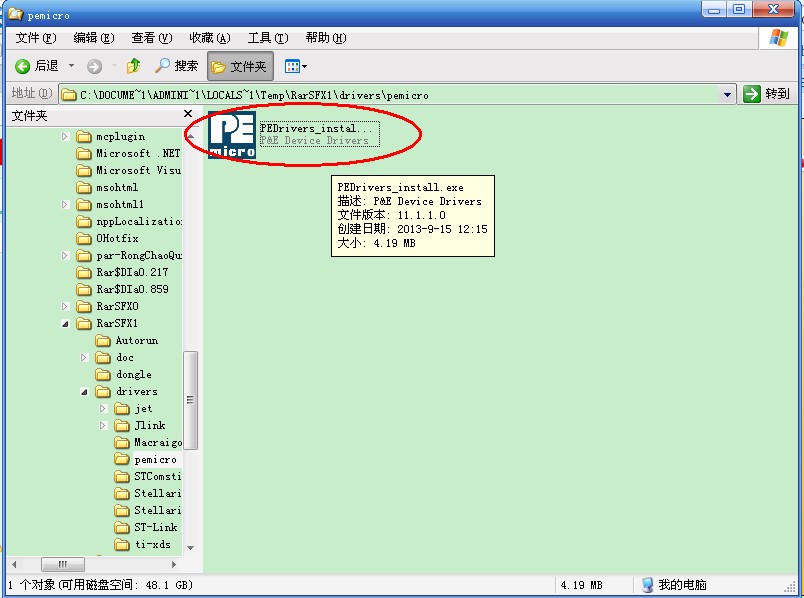This screenshot has width=804, height=598.
Task: Open the 搜索 search tool
Action: pyautogui.click(x=176, y=66)
